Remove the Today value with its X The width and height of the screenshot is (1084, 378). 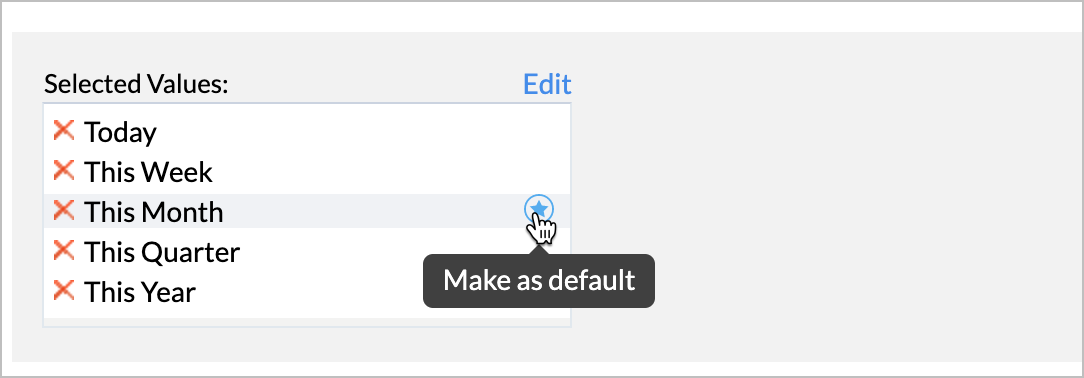point(64,129)
